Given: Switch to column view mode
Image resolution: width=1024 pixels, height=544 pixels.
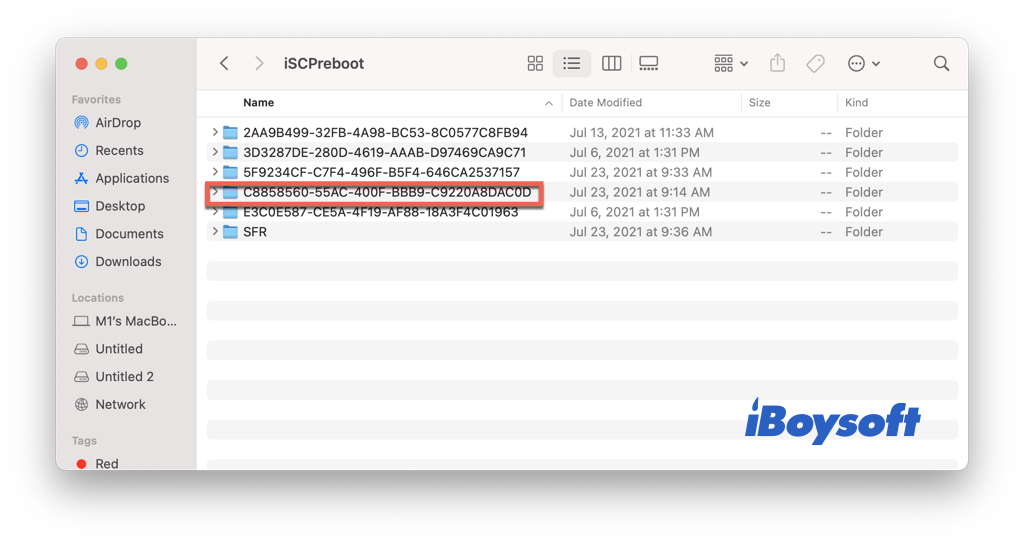Looking at the screenshot, I should (611, 63).
